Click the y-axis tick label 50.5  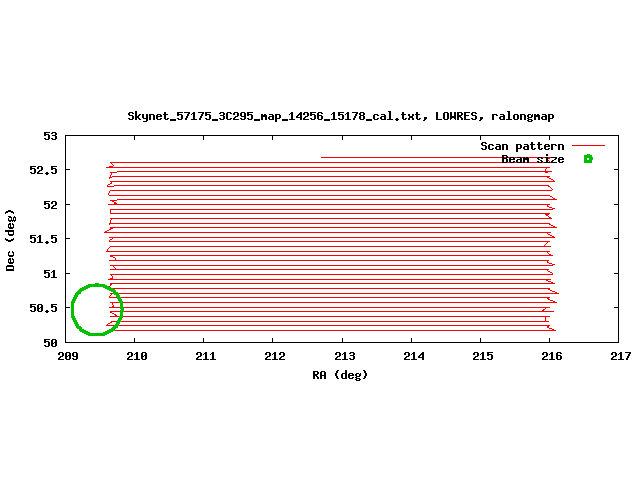pos(44,308)
